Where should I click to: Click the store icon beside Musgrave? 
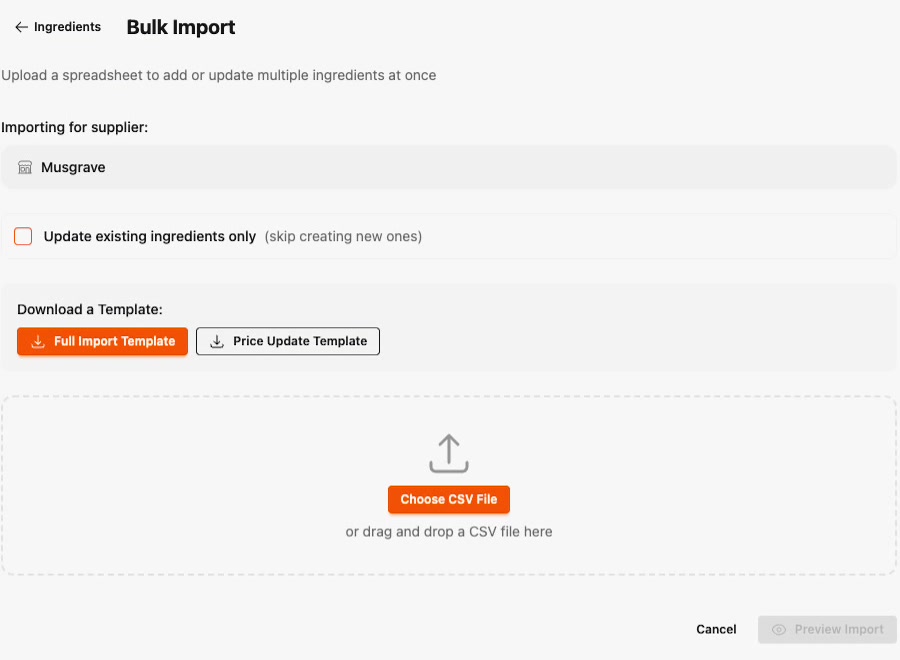[25, 168]
